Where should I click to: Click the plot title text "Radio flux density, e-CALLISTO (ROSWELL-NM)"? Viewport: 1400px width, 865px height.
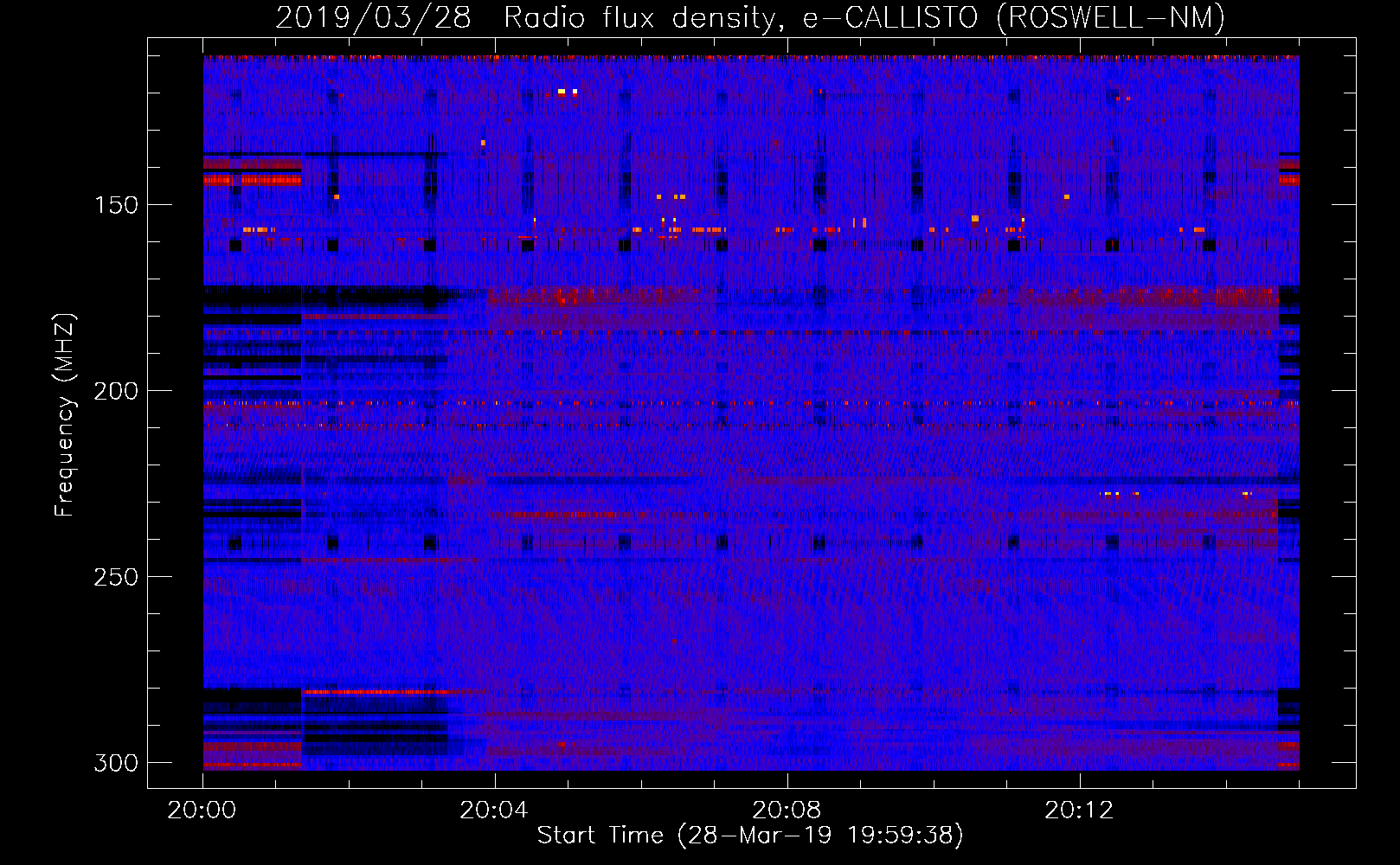click(x=864, y=17)
